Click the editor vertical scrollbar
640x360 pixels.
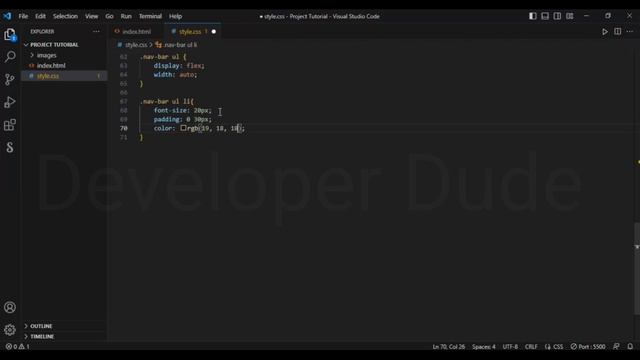637,269
